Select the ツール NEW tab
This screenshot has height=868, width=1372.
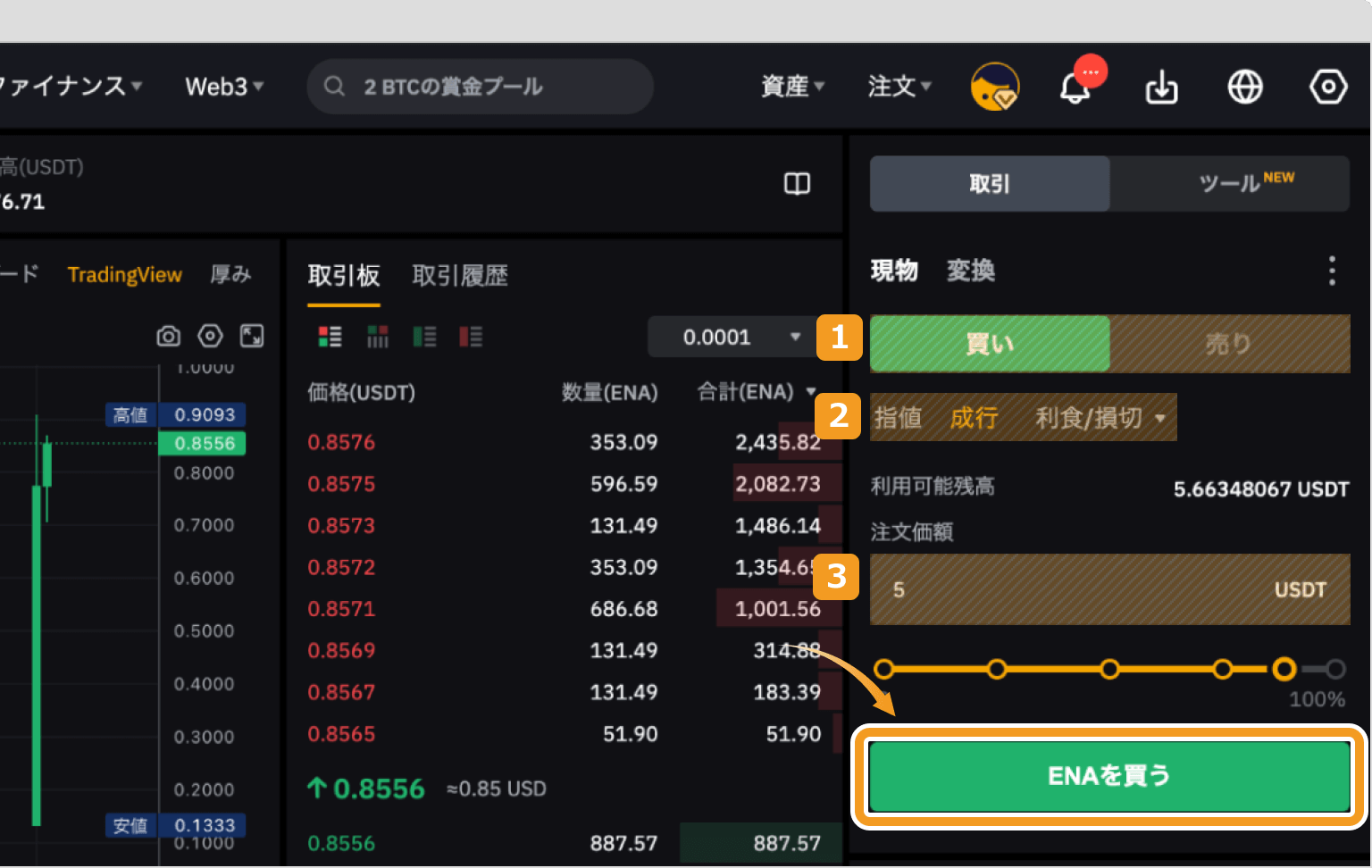[1230, 184]
